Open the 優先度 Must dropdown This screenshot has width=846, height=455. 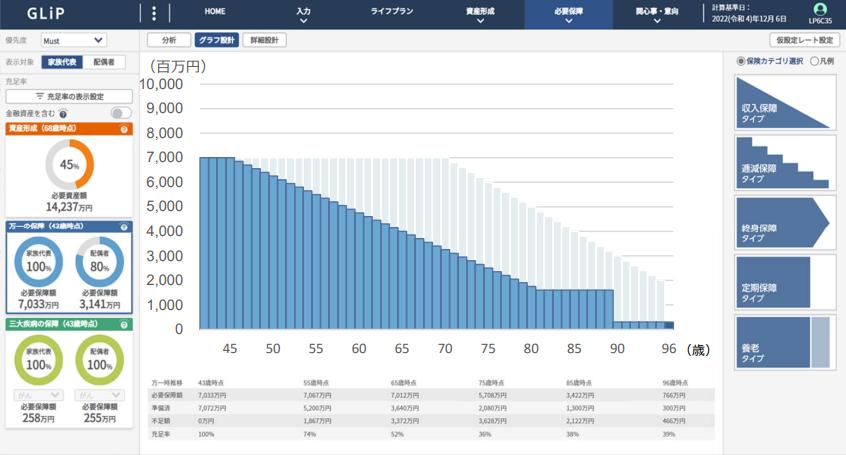coord(73,41)
